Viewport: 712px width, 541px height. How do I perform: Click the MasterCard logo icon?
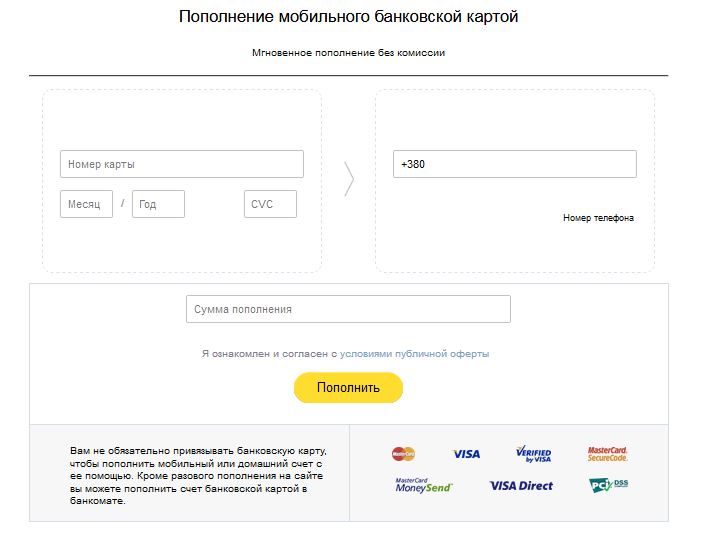[x=403, y=454]
